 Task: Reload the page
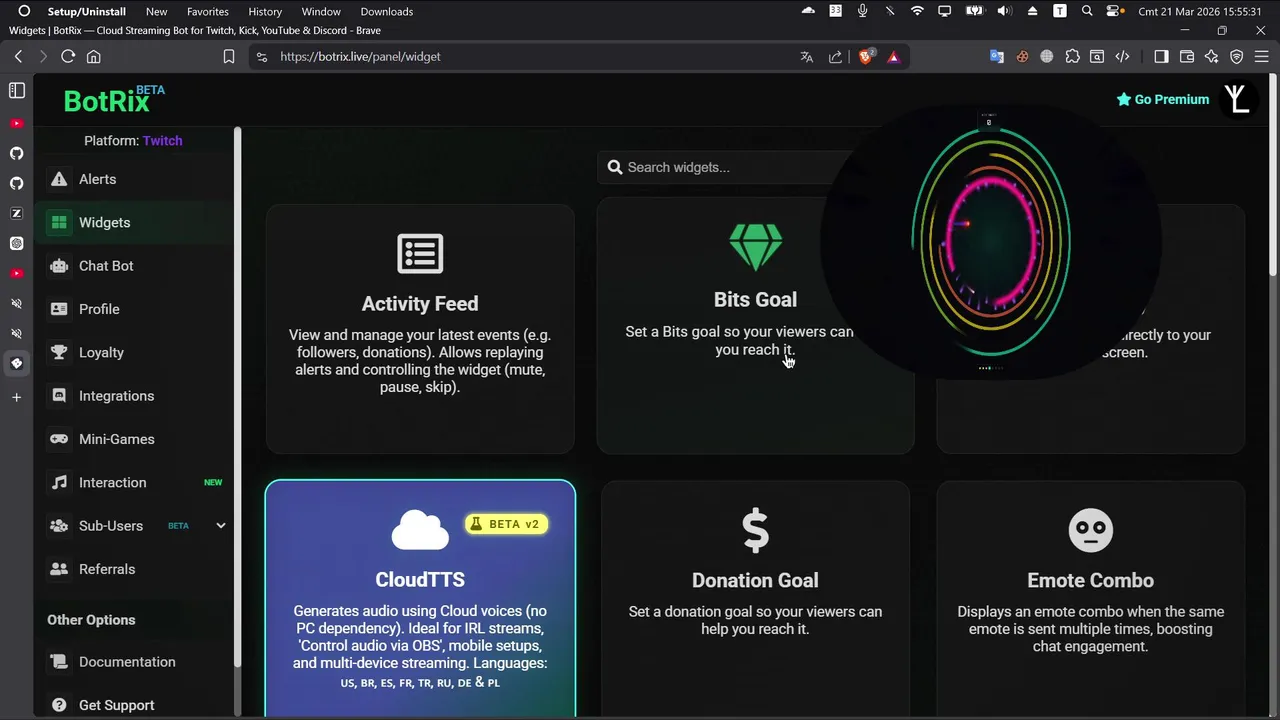pos(68,57)
